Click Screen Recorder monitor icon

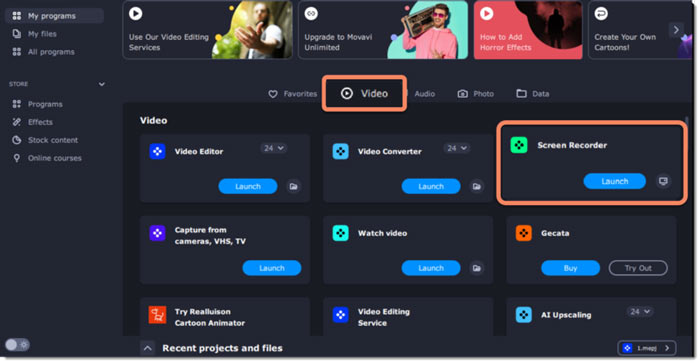(x=663, y=181)
